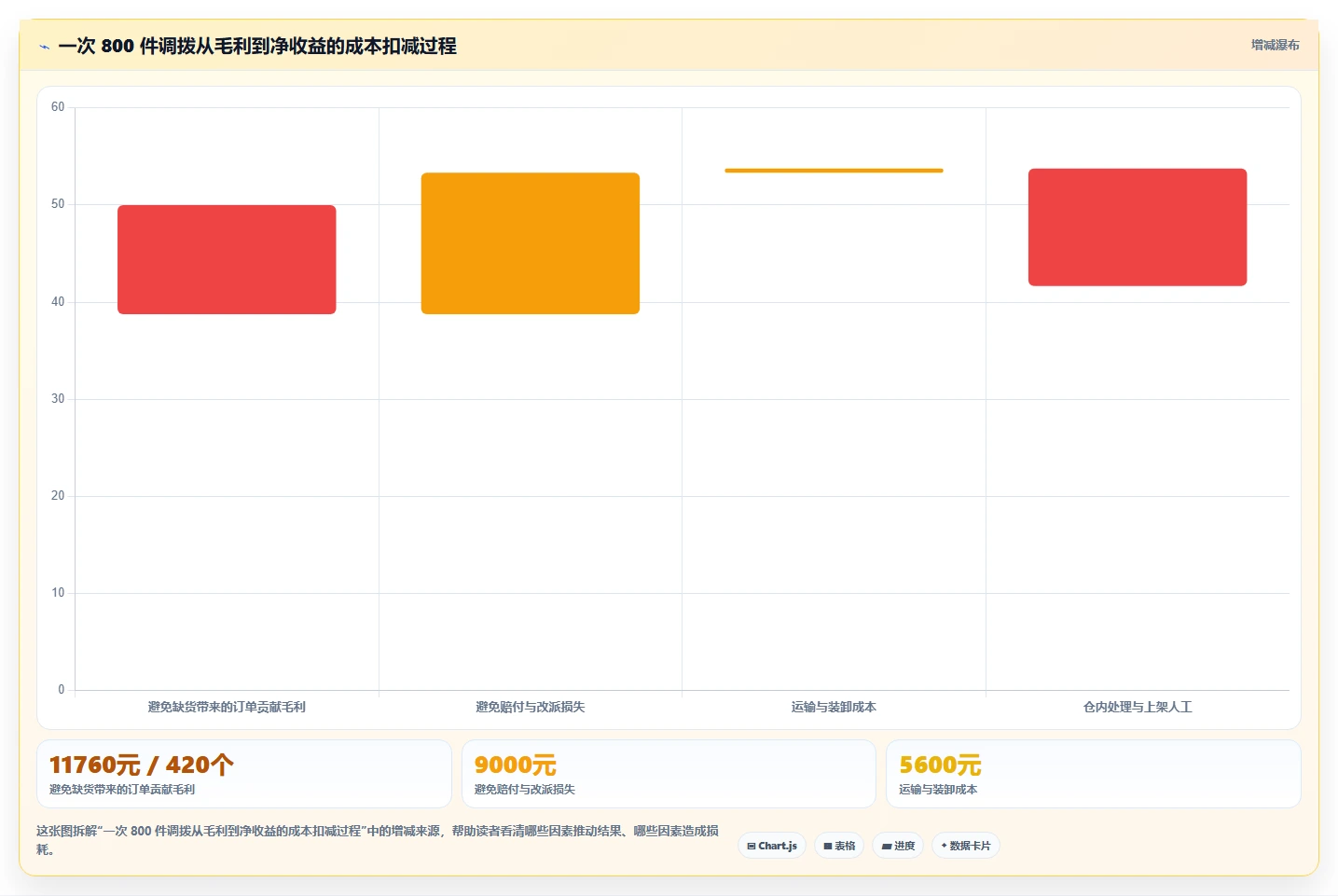Image resolution: width=1338 pixels, height=896 pixels.
Task: Click the y-axis value 40
Action: [x=58, y=302]
